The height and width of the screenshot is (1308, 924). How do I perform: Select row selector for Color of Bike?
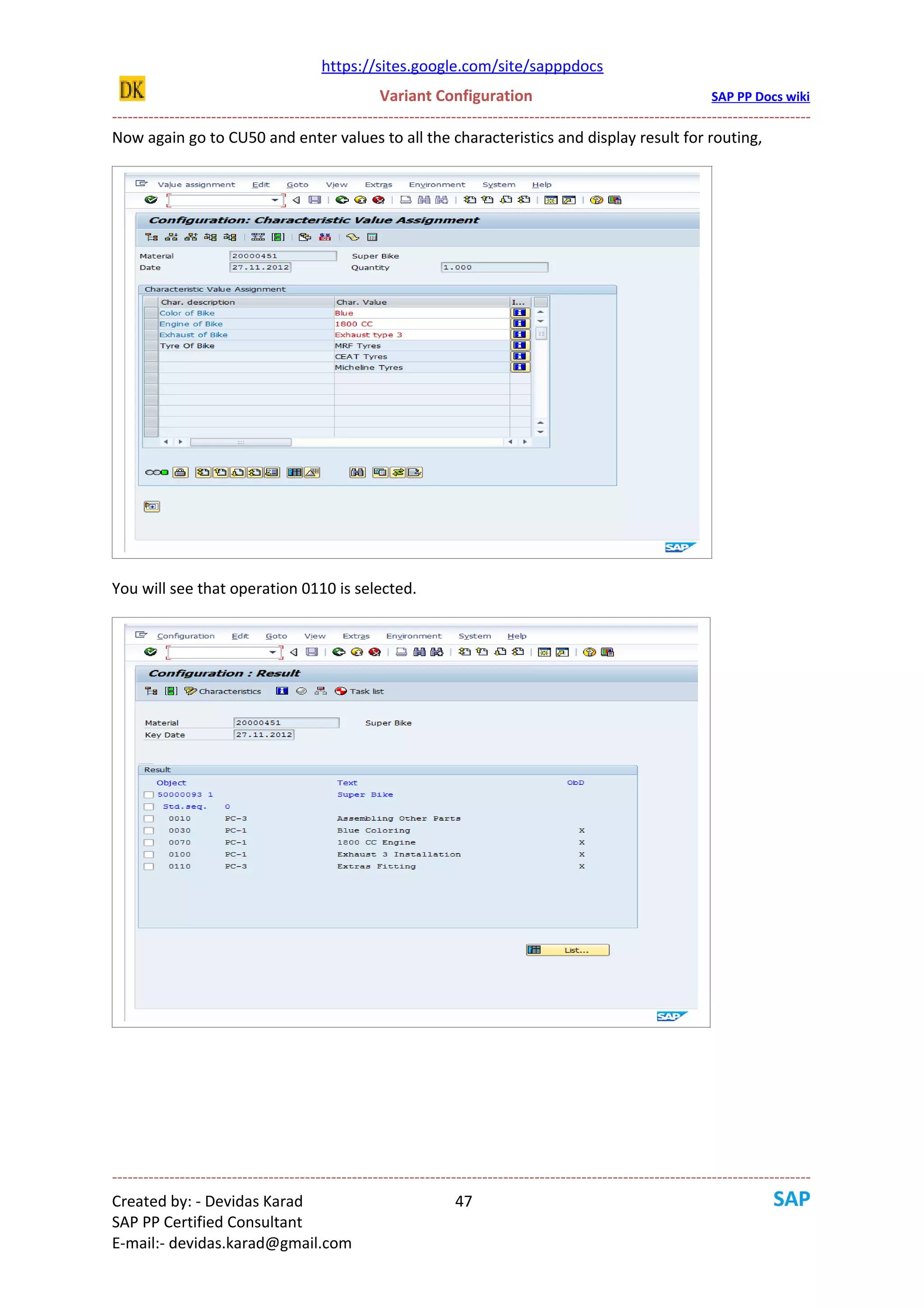(151, 313)
